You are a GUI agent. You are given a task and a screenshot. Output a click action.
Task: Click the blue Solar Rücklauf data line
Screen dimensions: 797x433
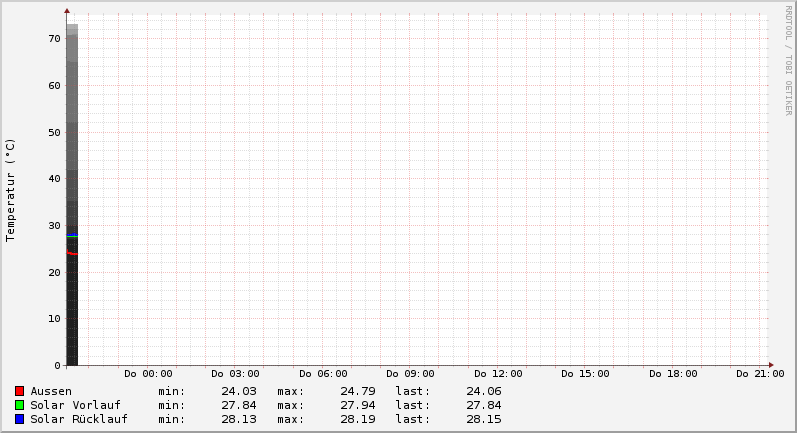pyautogui.click(x=72, y=234)
